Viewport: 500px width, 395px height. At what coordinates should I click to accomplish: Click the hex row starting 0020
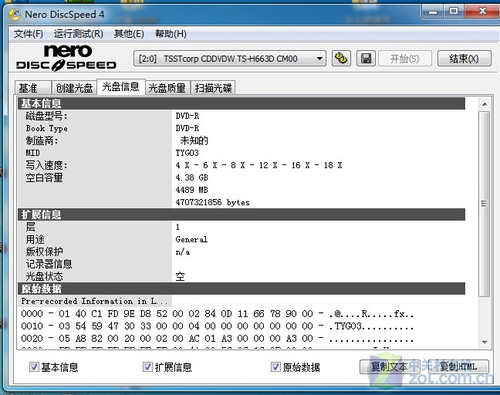[x=217, y=339]
